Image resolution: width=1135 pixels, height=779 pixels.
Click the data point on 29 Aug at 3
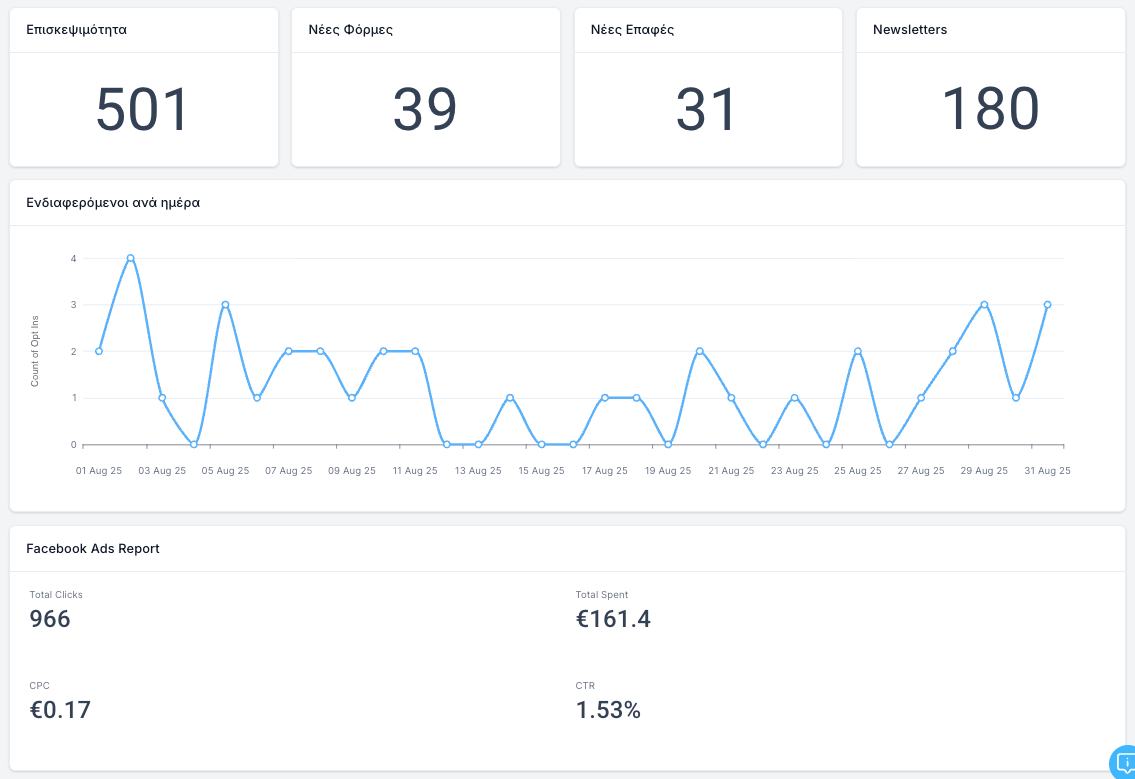(984, 305)
